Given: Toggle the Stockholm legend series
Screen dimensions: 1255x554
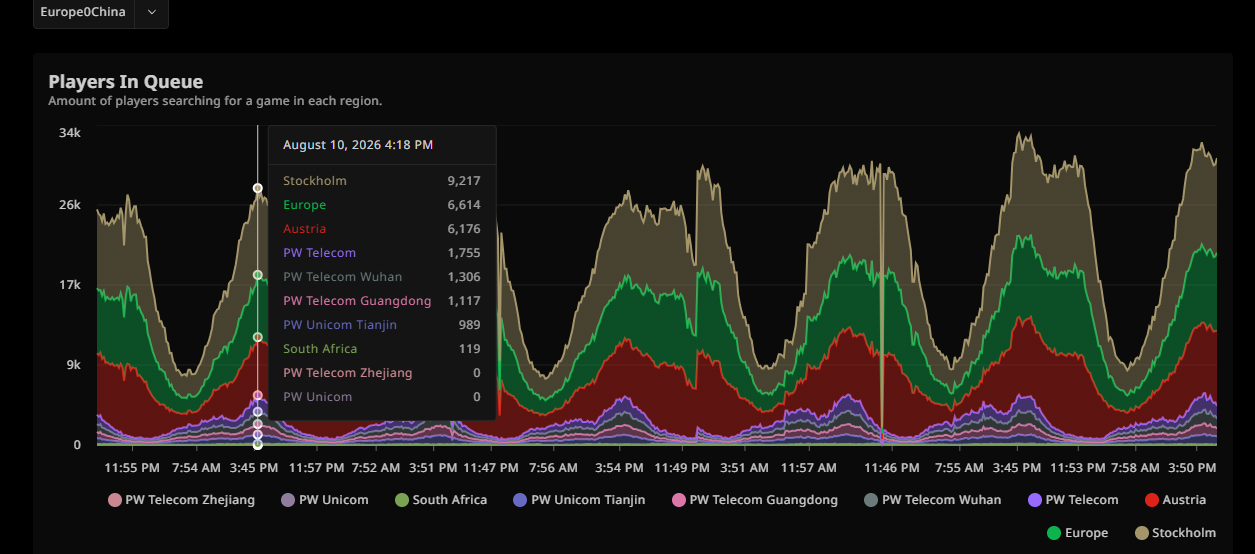Looking at the screenshot, I should click(x=1175, y=533).
